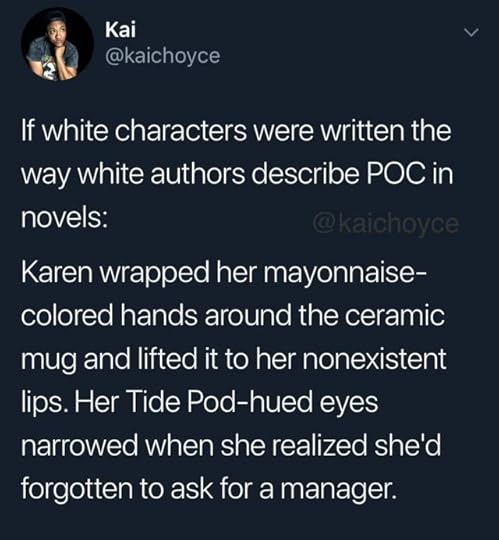Expand the tweet options chevron

[471, 33]
